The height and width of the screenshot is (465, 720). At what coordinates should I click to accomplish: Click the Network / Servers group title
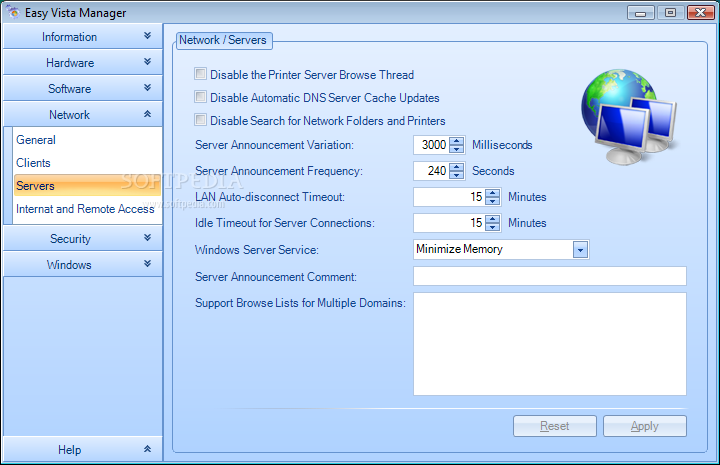tap(223, 40)
